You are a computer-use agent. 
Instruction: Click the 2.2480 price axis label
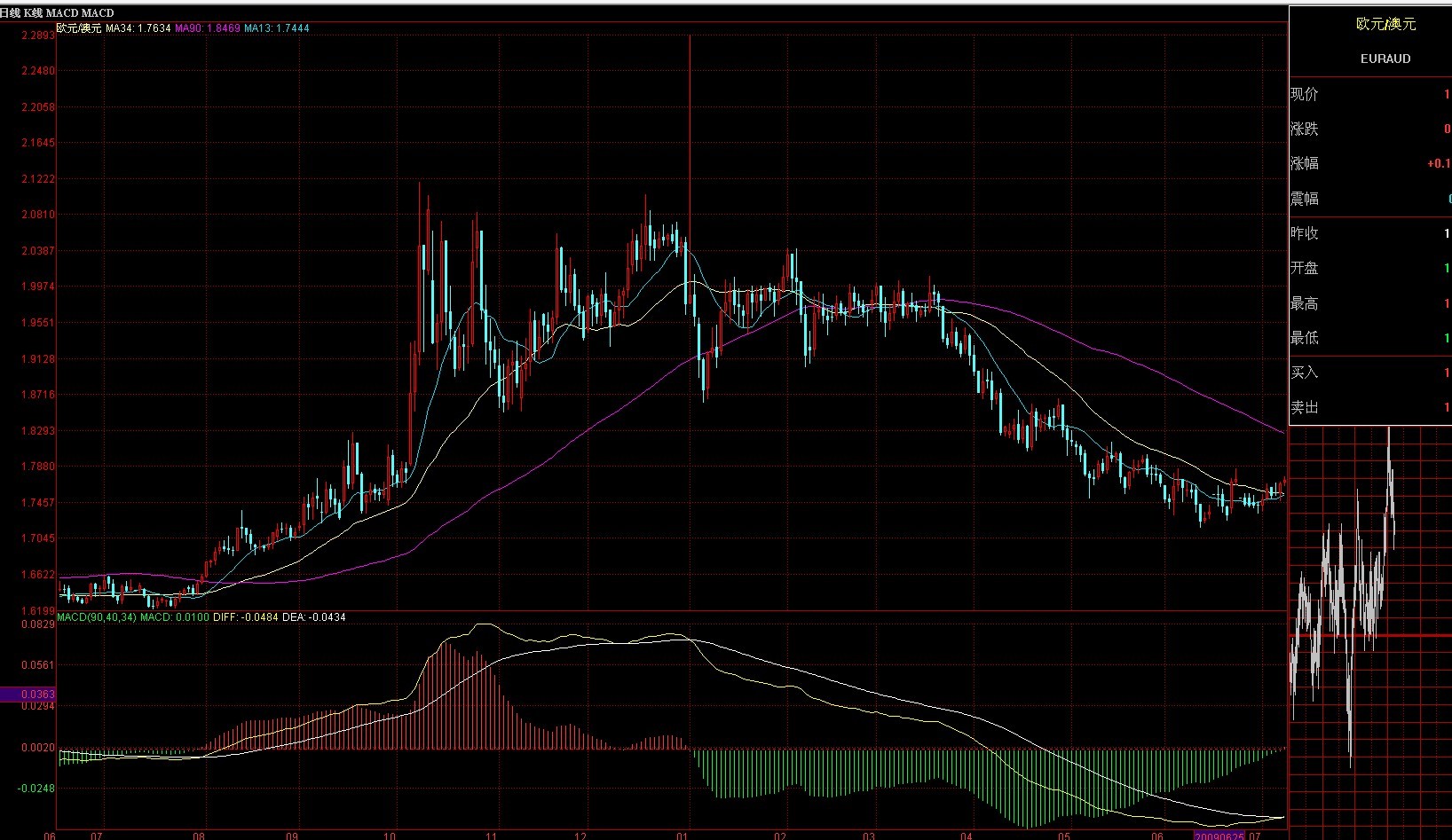point(38,71)
